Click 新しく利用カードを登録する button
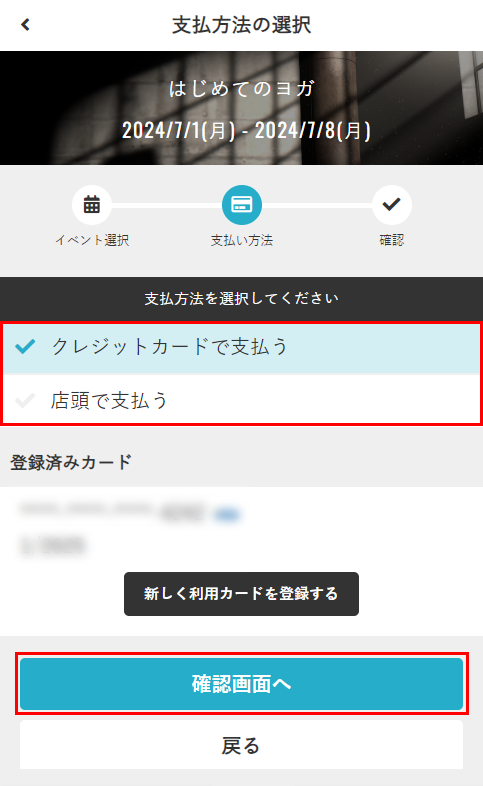Viewport: 483px width, 786px height. point(242,594)
